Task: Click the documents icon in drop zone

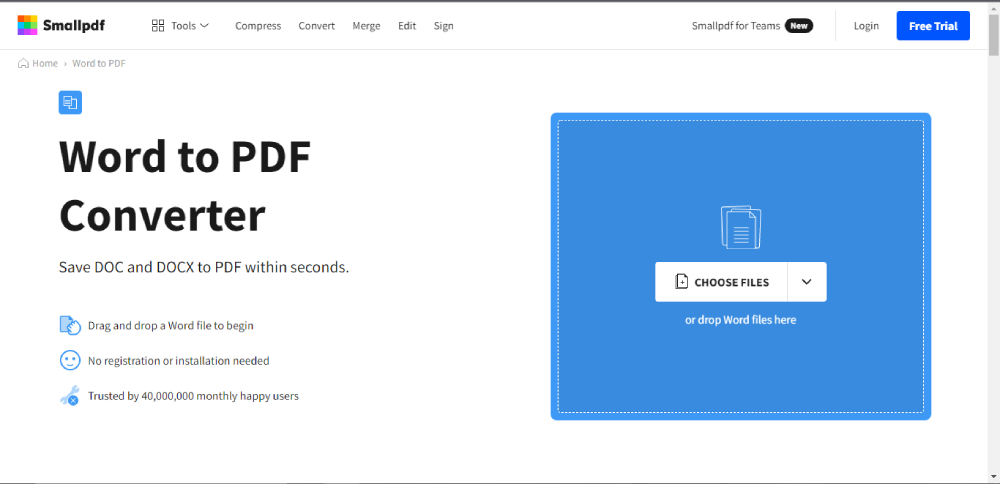Action: click(x=740, y=227)
